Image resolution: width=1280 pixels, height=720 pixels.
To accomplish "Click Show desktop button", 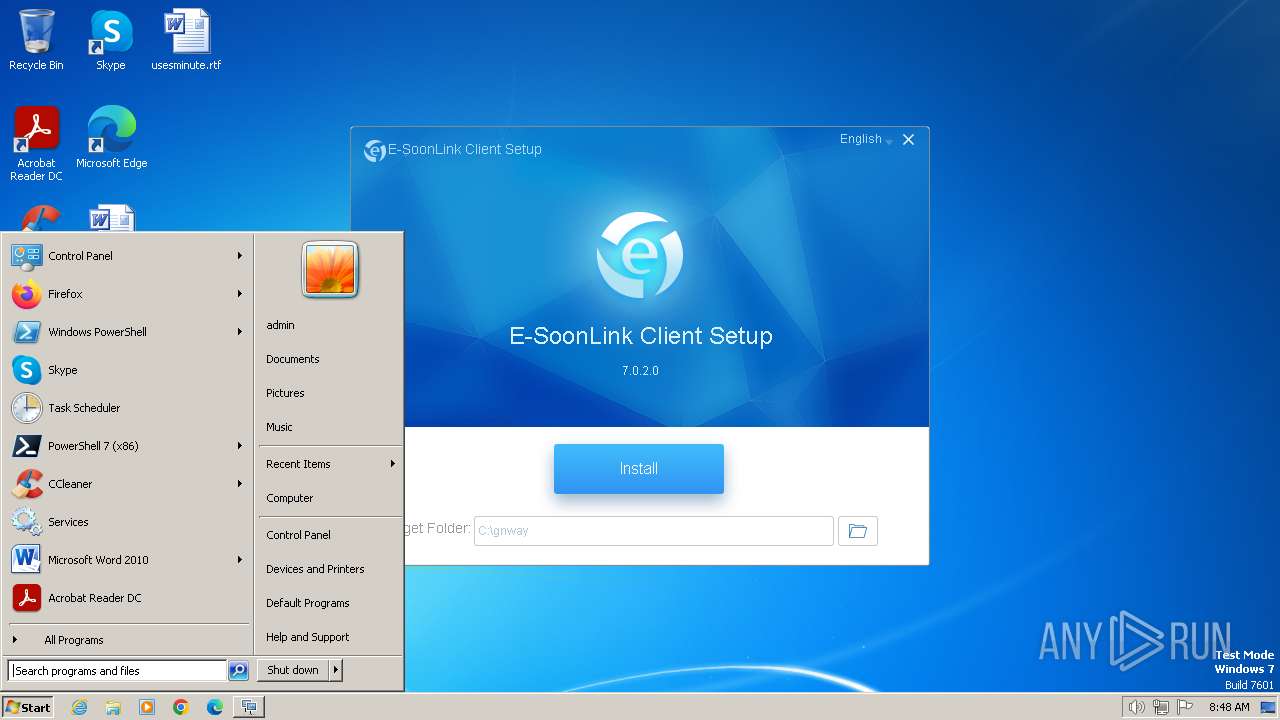I will tap(1268, 707).
